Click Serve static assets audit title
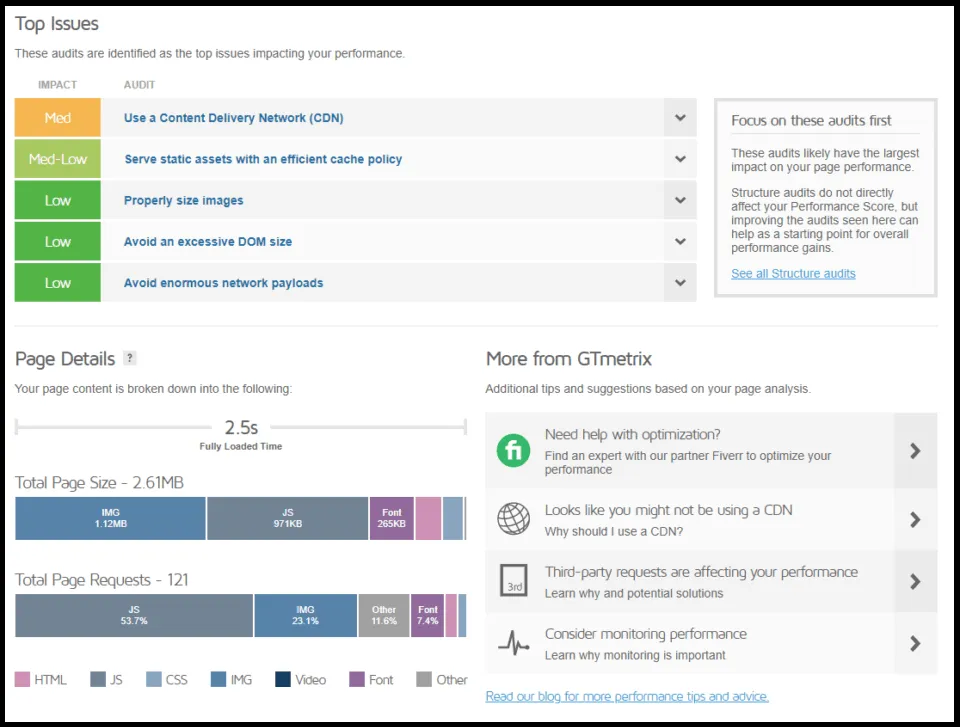 pyautogui.click(x=263, y=159)
